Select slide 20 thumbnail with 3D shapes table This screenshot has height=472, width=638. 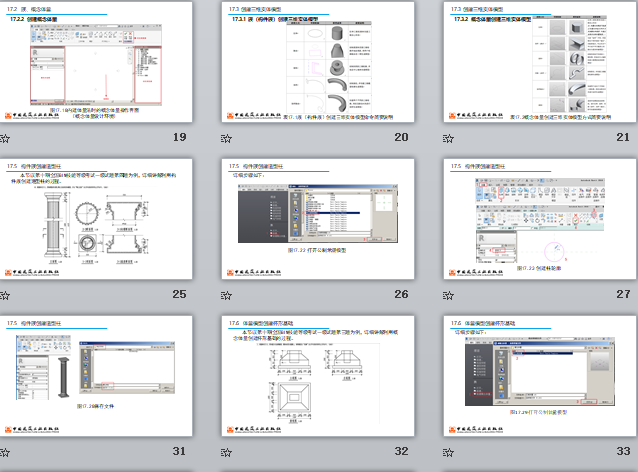click(x=316, y=63)
